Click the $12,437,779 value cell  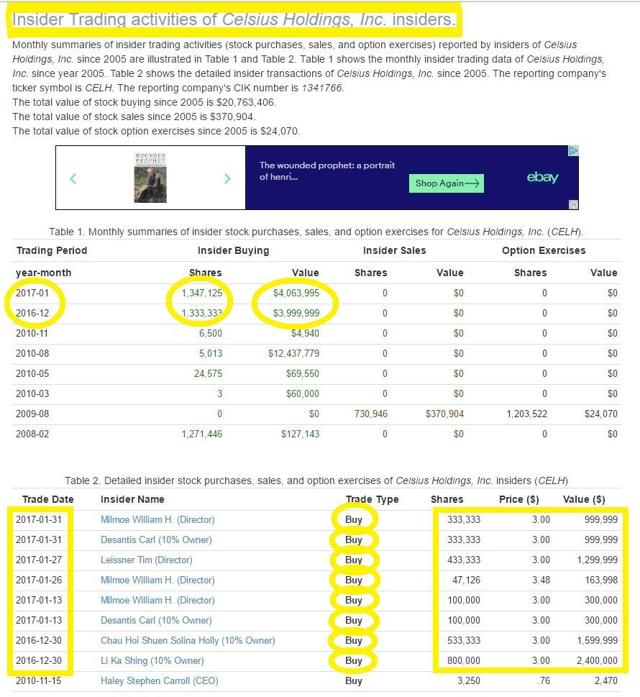[x=293, y=353]
